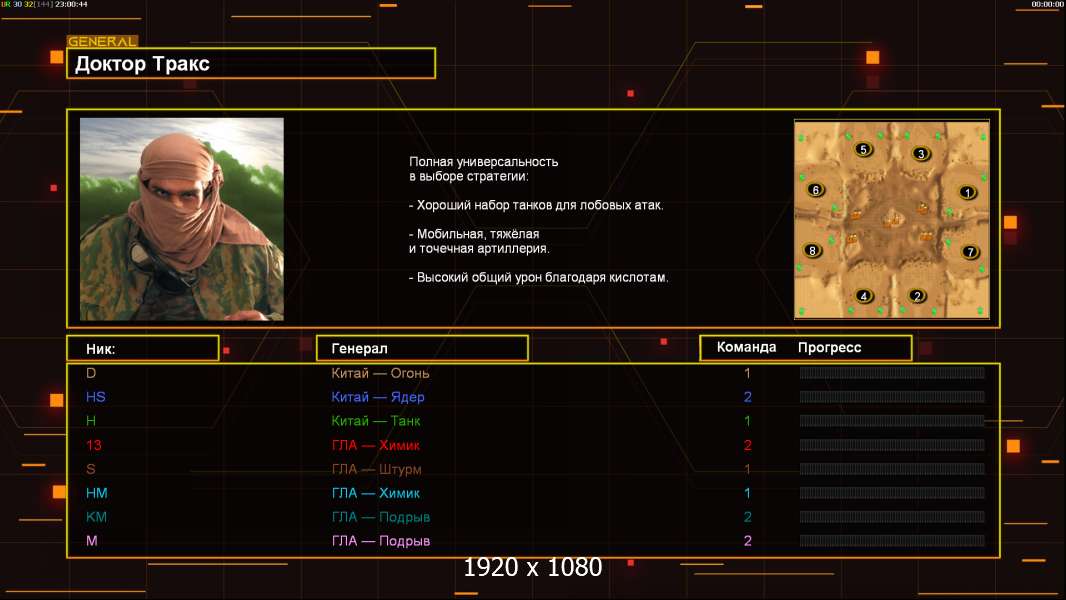Click team number in player S's row
The height and width of the screenshot is (600, 1066).
click(747, 469)
